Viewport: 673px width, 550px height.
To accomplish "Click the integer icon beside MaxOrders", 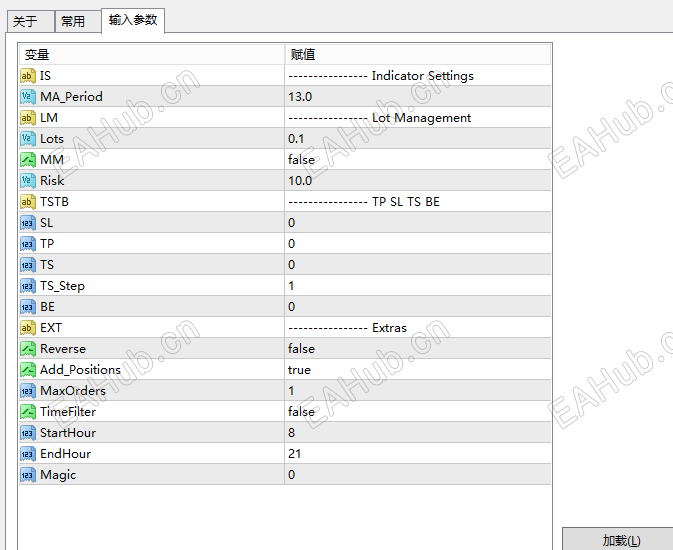I will (28, 391).
